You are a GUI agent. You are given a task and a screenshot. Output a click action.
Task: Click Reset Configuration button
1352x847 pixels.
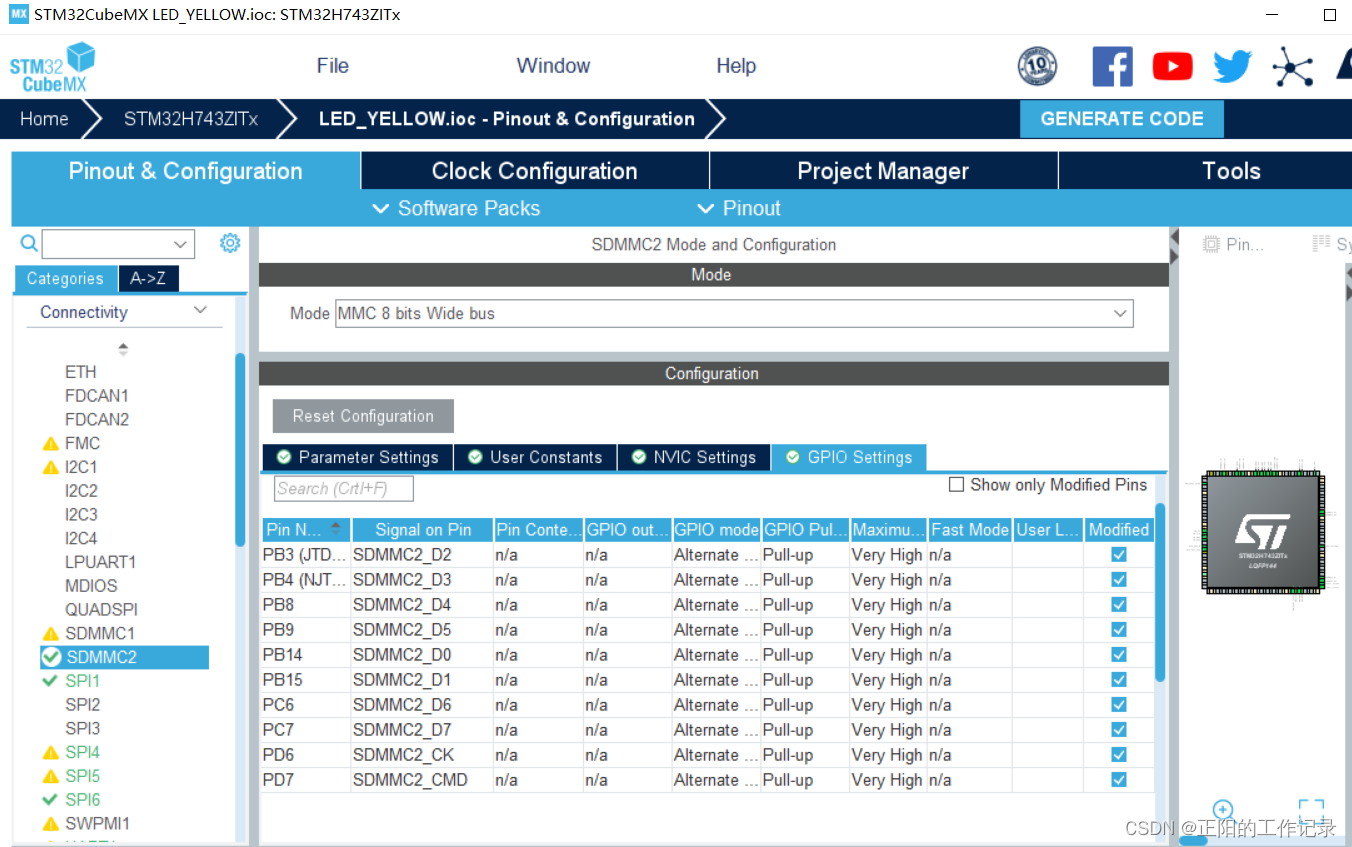pyautogui.click(x=363, y=416)
